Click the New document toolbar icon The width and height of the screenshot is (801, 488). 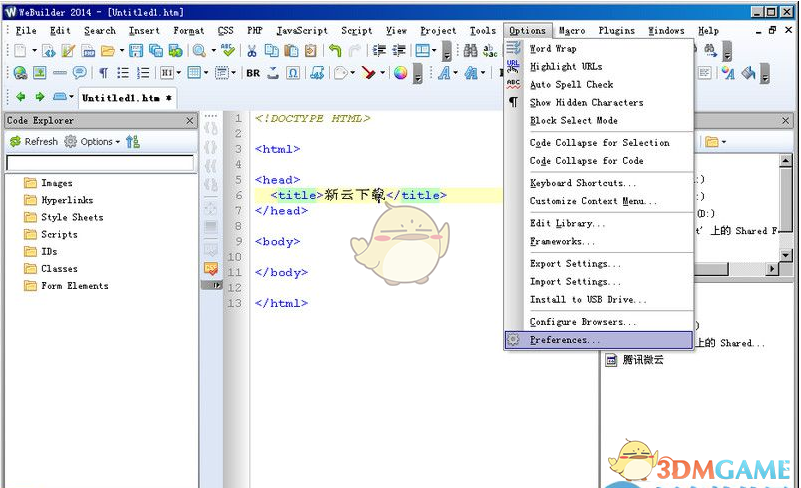click(x=20, y=50)
